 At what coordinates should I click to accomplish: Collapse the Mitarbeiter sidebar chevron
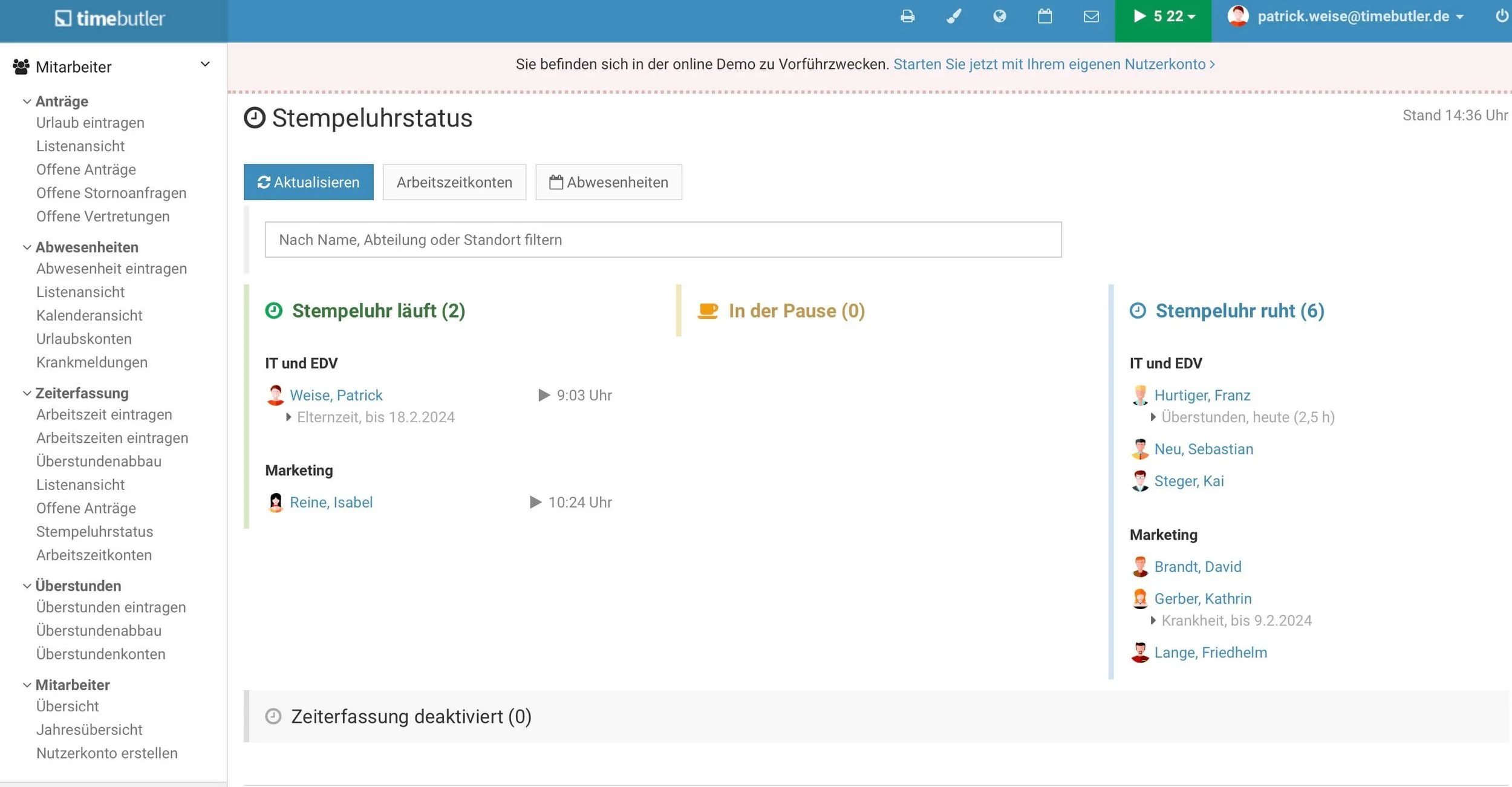pos(205,65)
